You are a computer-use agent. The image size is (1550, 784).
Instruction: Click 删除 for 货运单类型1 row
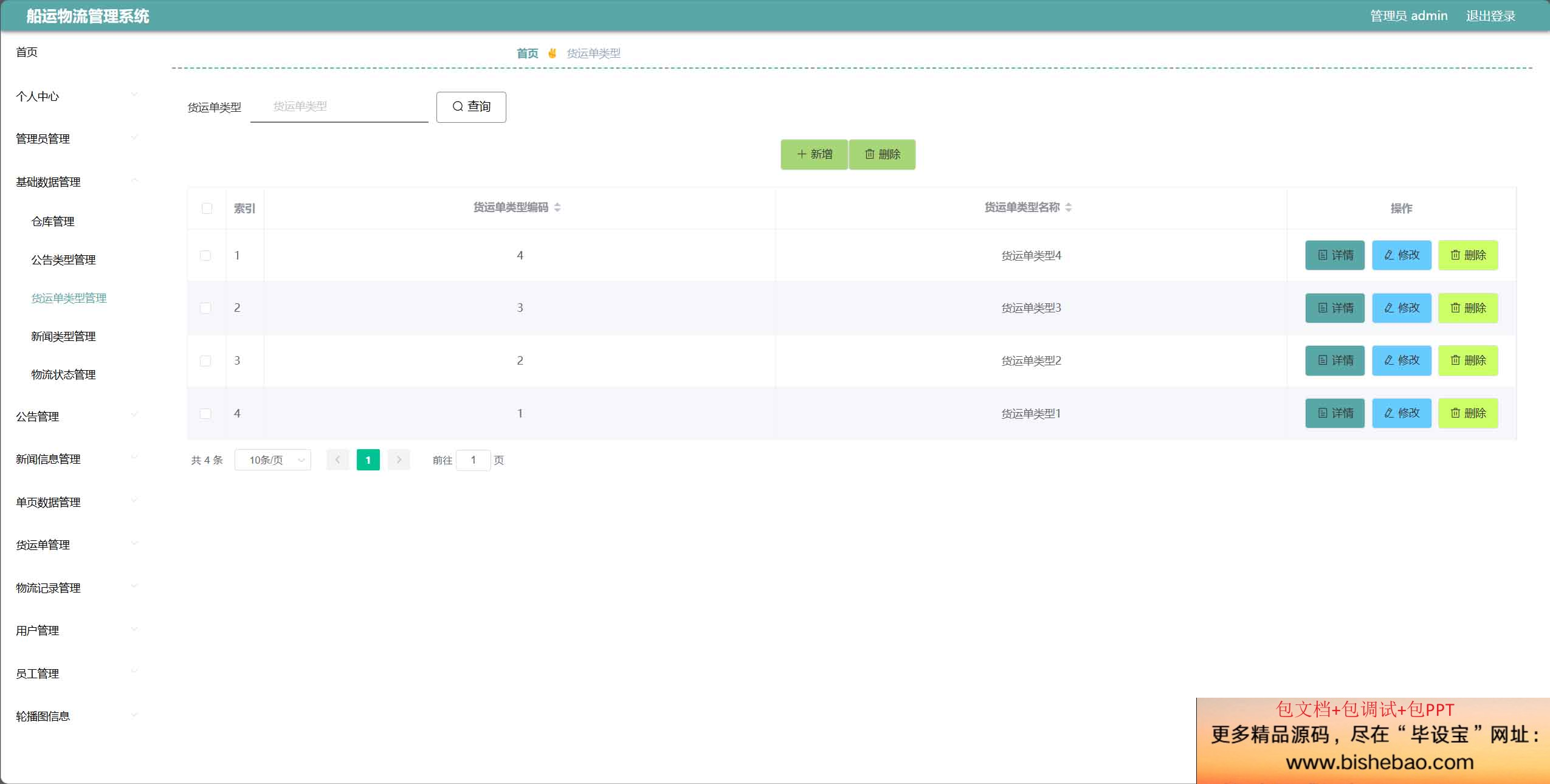[x=1468, y=413]
